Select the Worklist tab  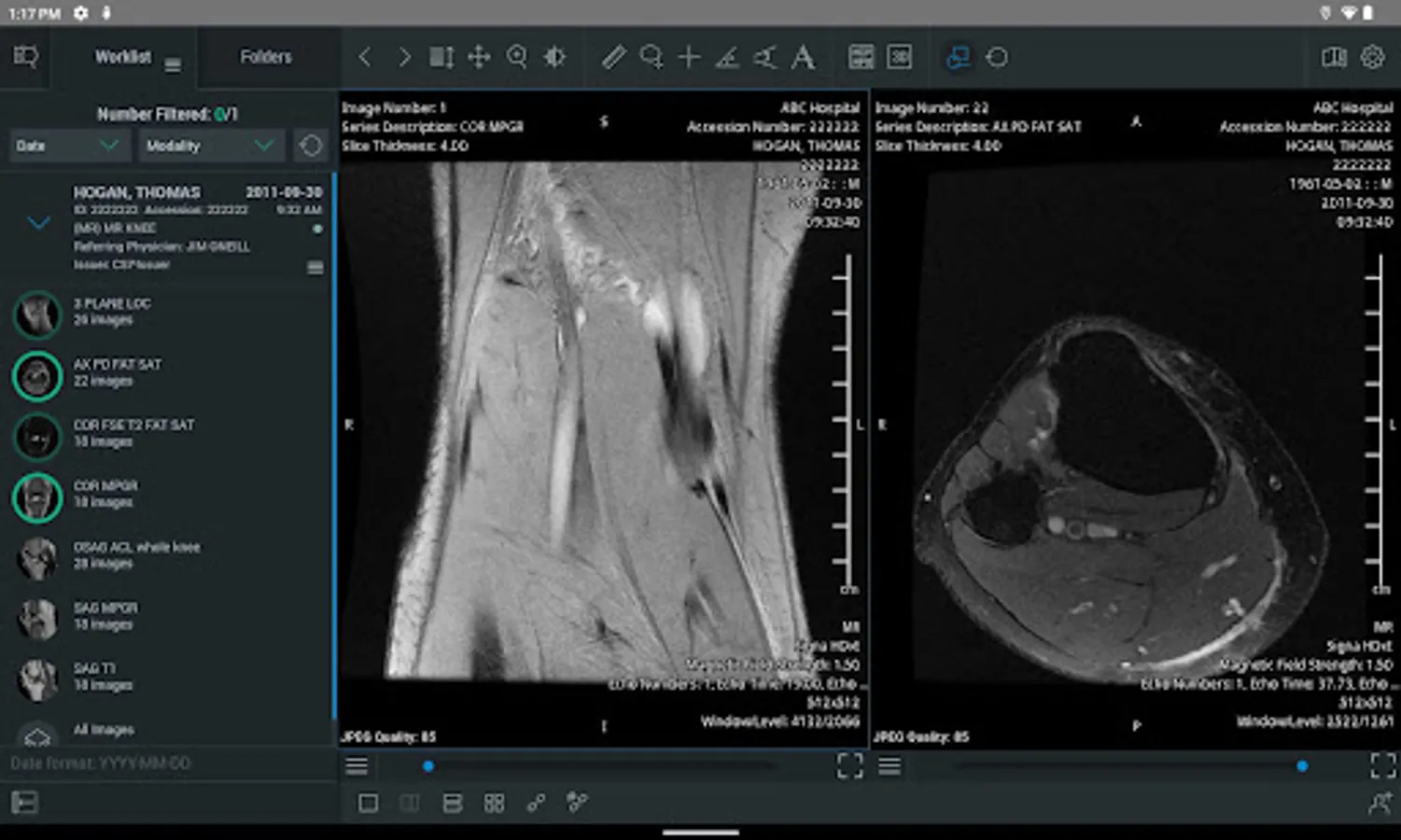(123, 57)
